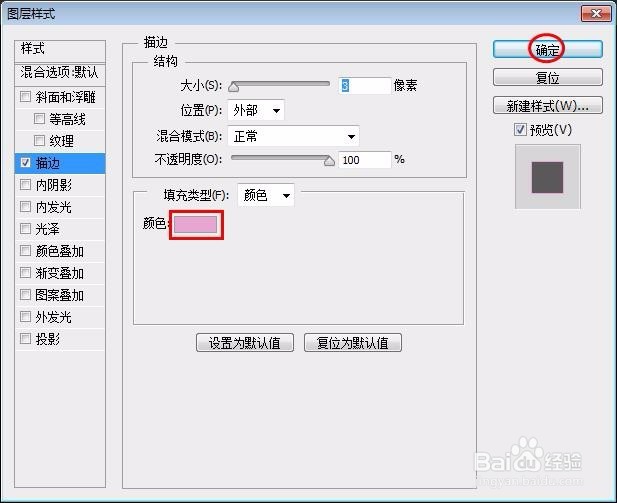The height and width of the screenshot is (503, 617).
Task: Open the 填充类型 dropdown showing 颜色
Action: (x=266, y=195)
